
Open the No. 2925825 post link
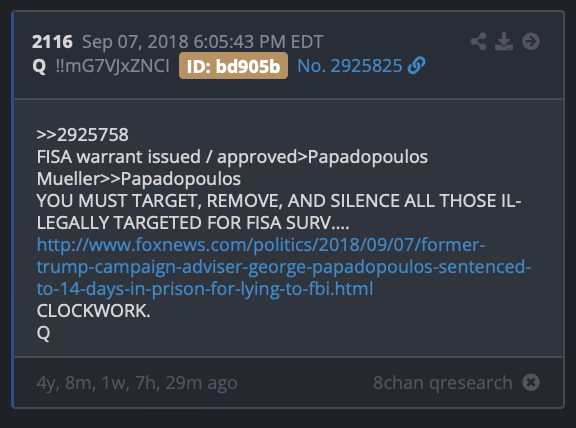350,66
